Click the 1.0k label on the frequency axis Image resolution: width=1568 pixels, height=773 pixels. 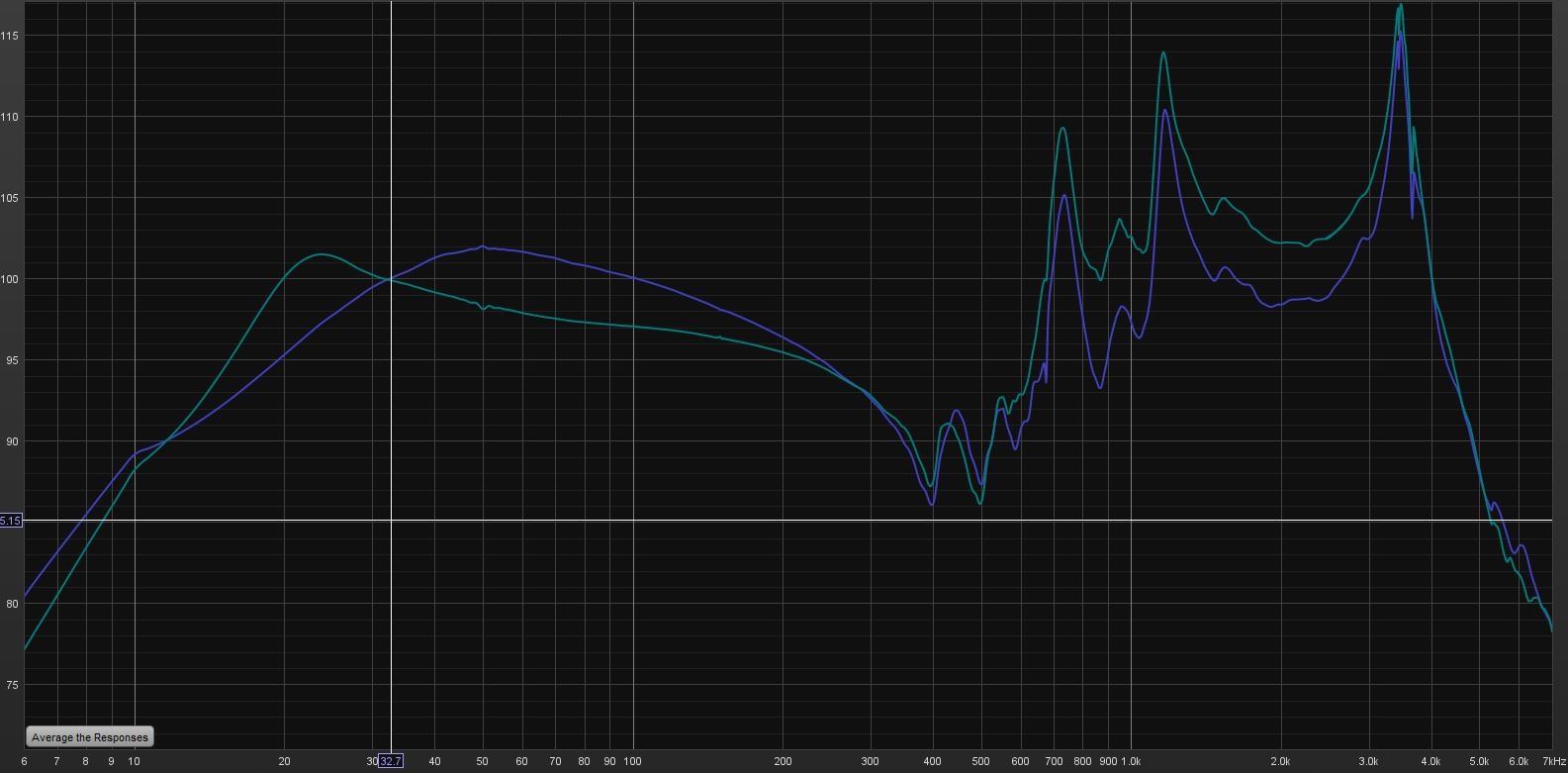pos(1132,761)
